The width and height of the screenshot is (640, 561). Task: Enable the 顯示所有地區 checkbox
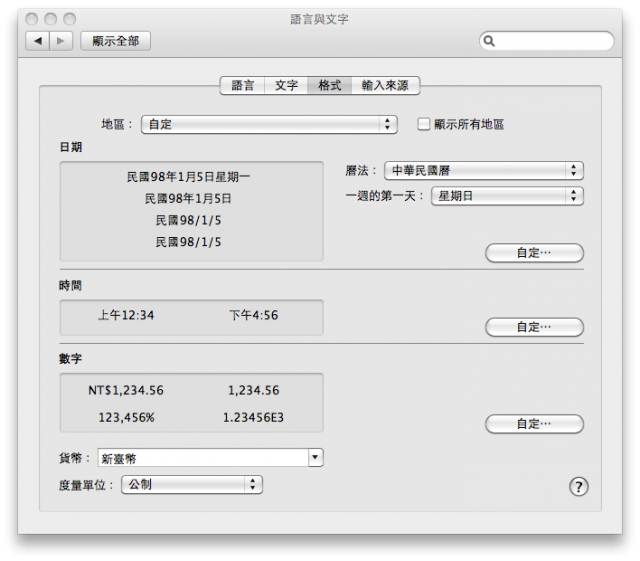424,124
